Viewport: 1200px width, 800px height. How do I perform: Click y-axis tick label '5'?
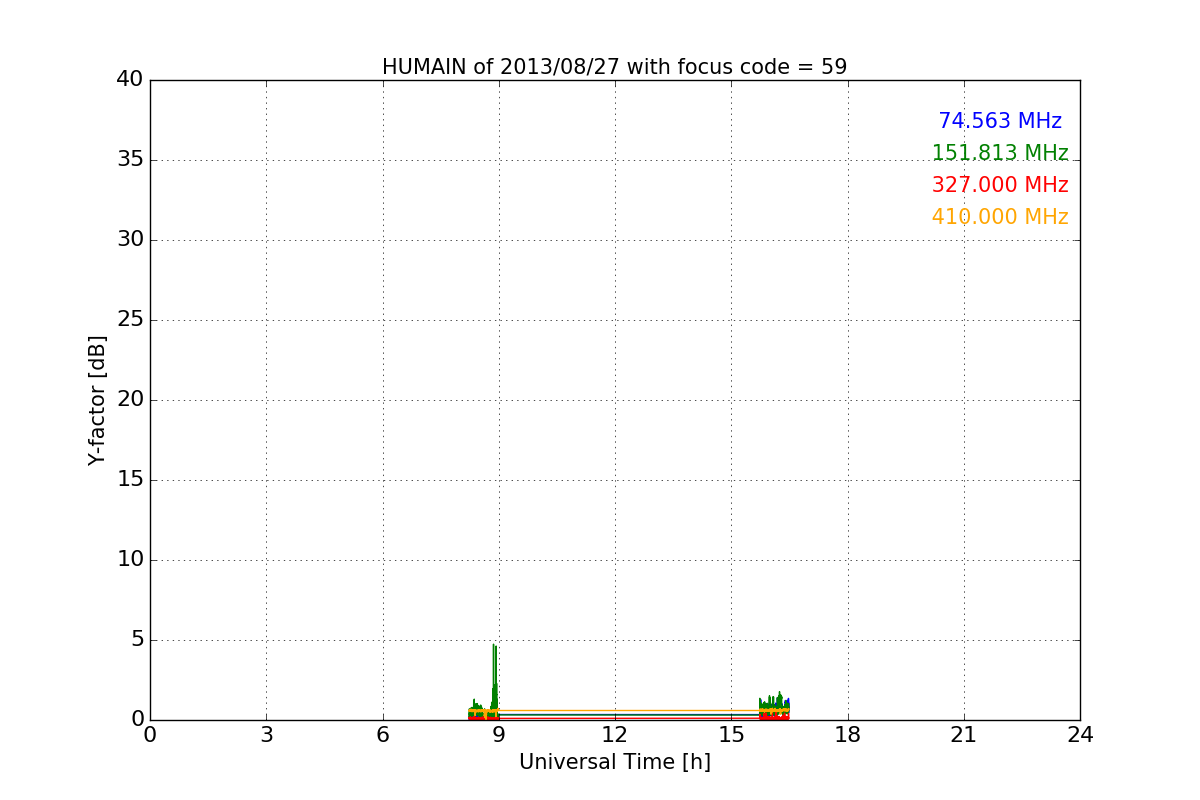(137, 640)
